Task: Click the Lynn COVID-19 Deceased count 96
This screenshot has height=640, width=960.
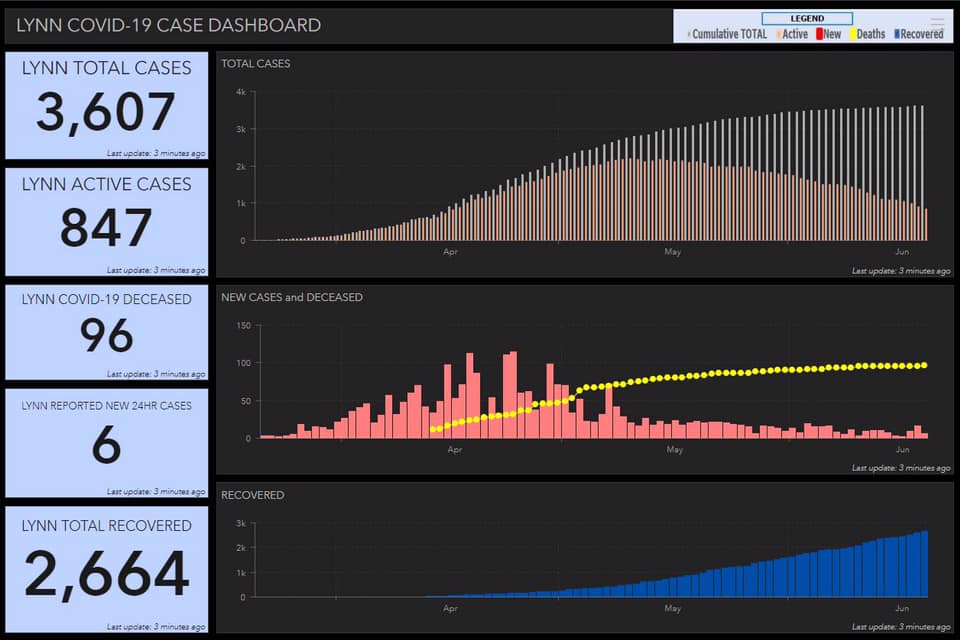Action: 106,336
